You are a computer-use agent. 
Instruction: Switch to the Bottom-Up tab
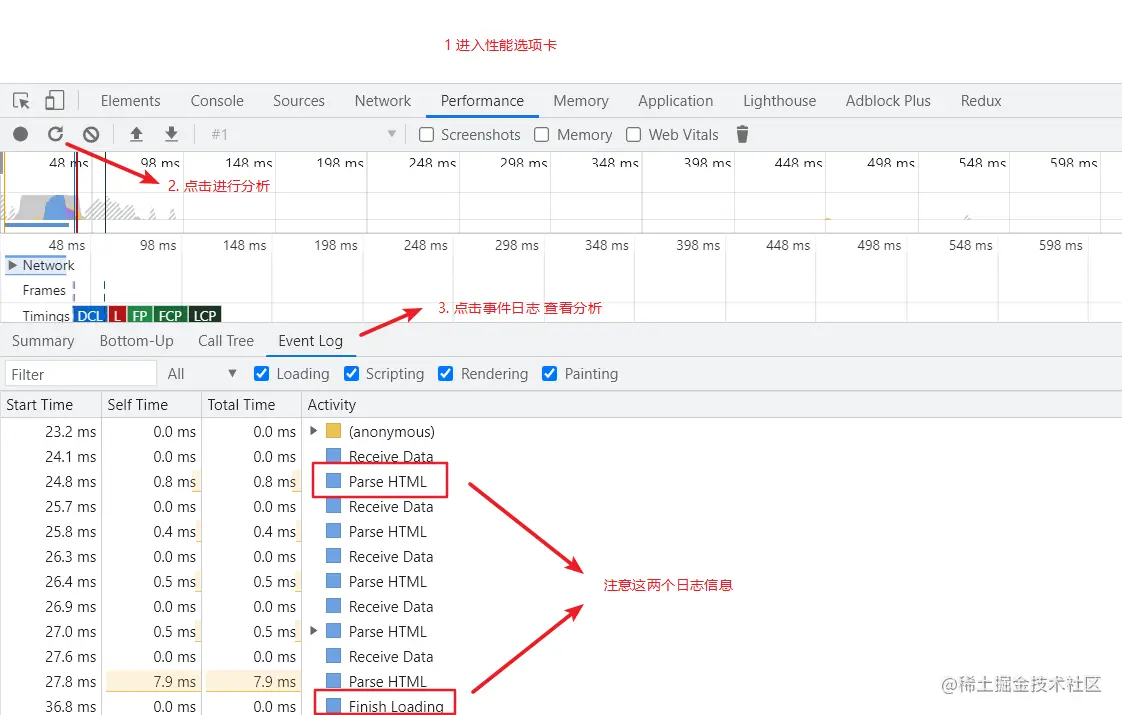(137, 341)
